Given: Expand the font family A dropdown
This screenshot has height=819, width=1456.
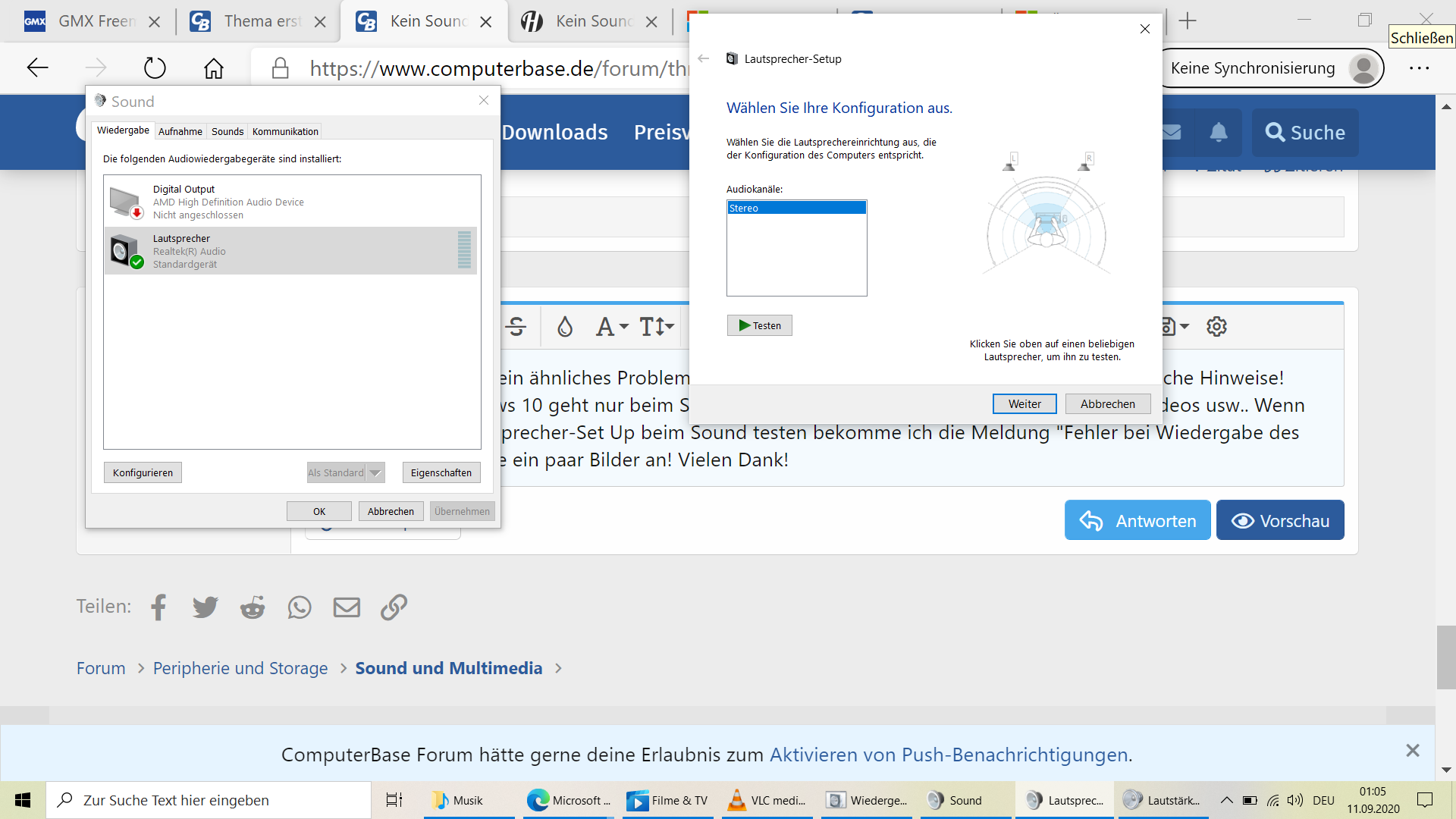Looking at the screenshot, I should (x=612, y=327).
